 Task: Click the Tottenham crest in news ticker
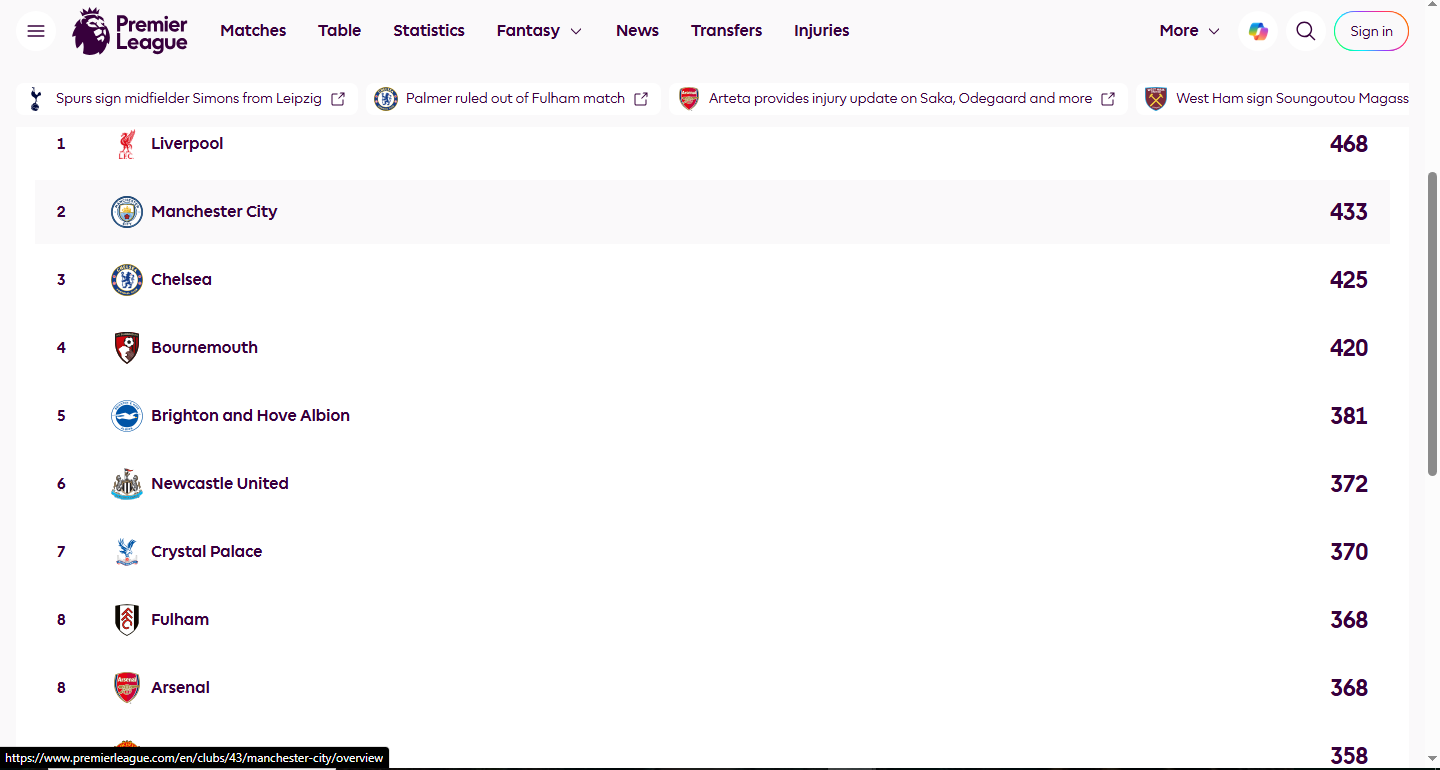[36, 98]
